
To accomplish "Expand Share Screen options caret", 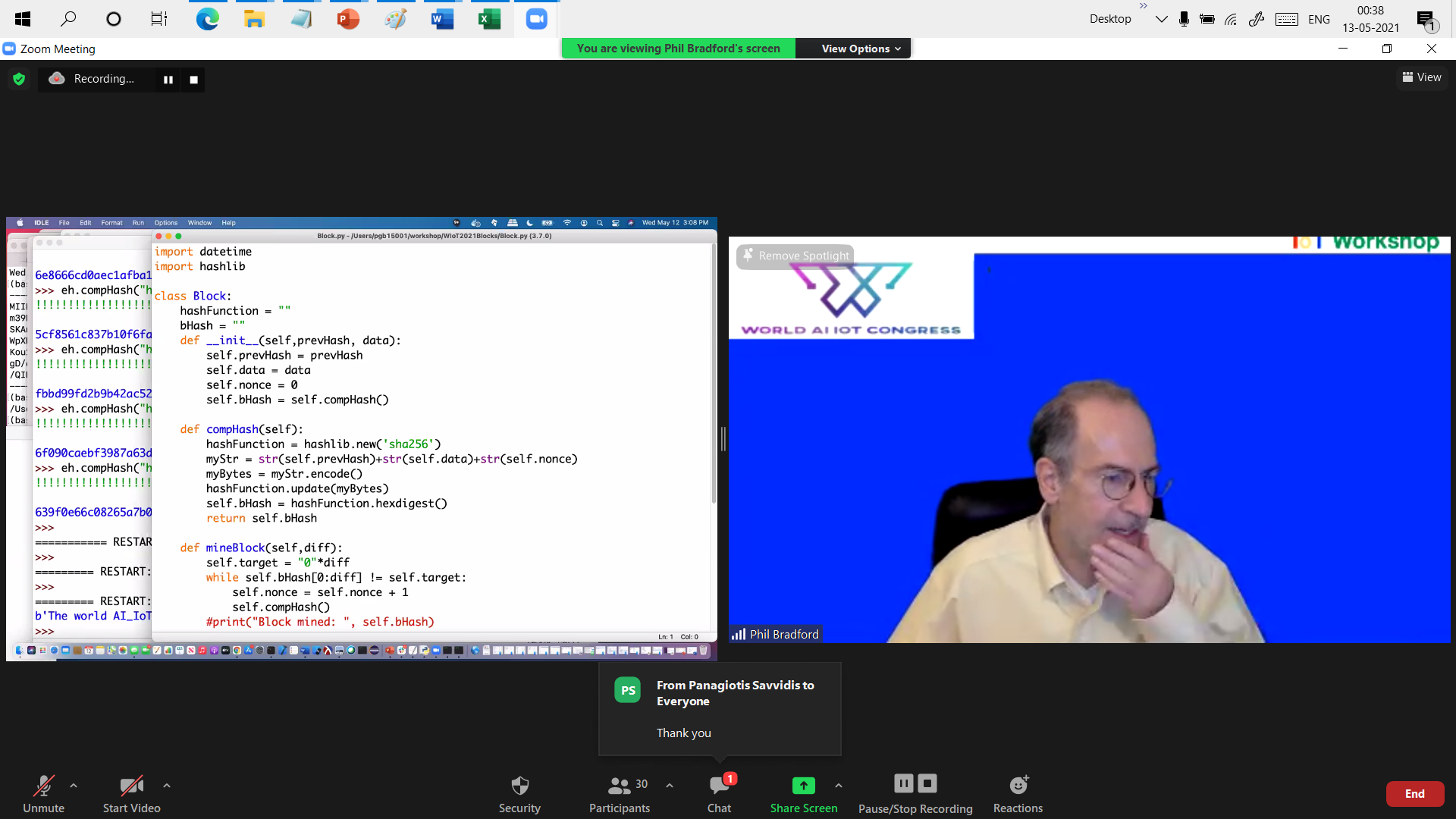I will pyautogui.click(x=839, y=786).
